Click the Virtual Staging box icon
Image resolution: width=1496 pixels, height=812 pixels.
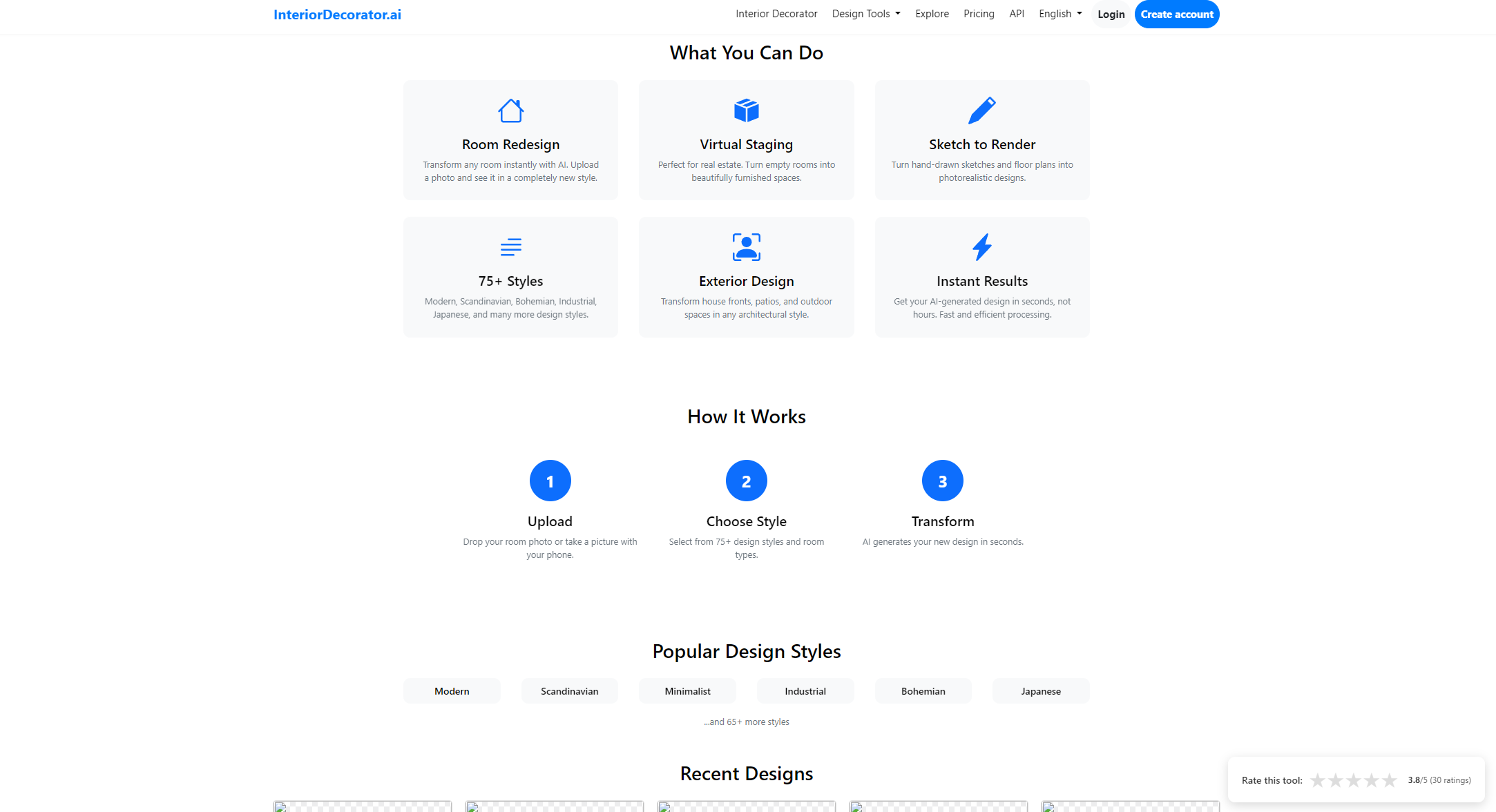(746, 110)
